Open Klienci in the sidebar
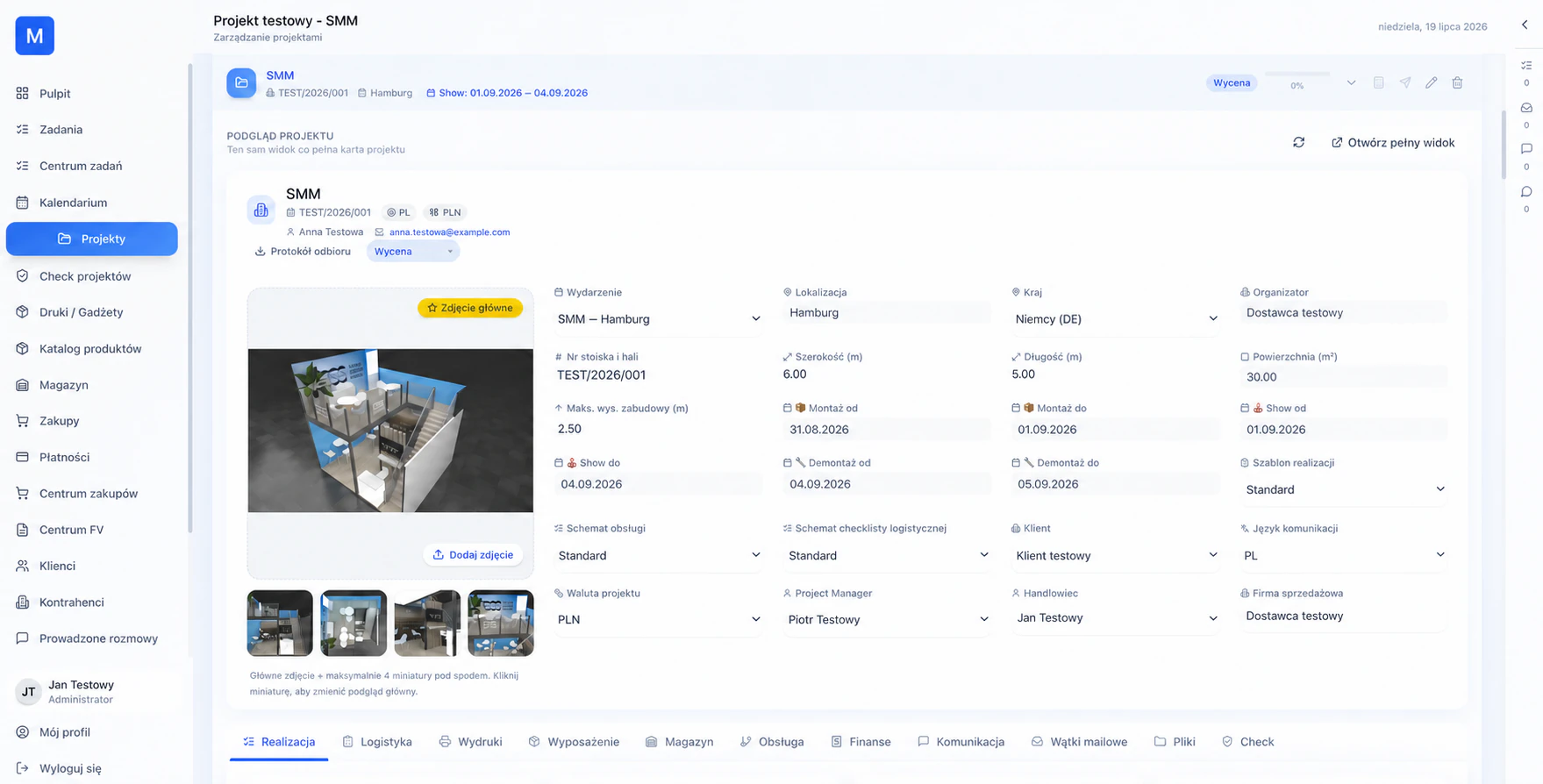 94,566
